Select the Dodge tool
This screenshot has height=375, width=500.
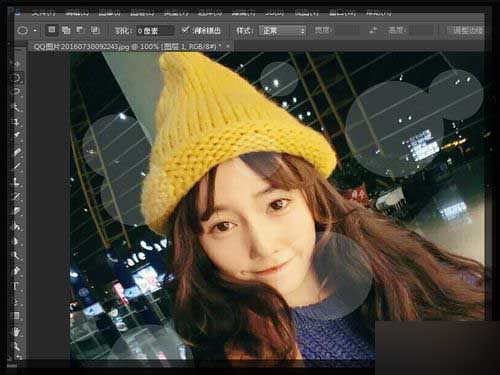[x=16, y=256]
